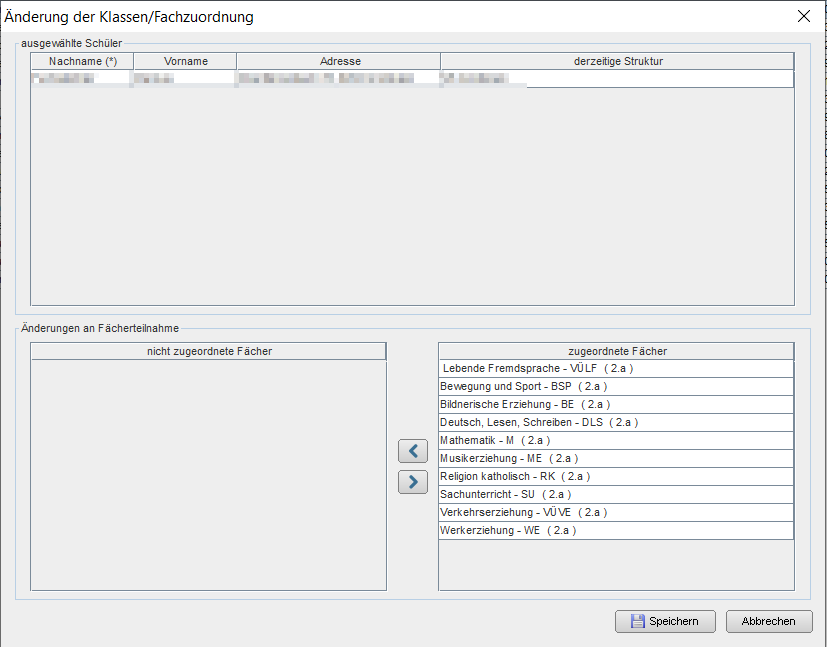Screen dimensions: 827x647
Task: Click the right arrow move button
Action: pos(412,482)
